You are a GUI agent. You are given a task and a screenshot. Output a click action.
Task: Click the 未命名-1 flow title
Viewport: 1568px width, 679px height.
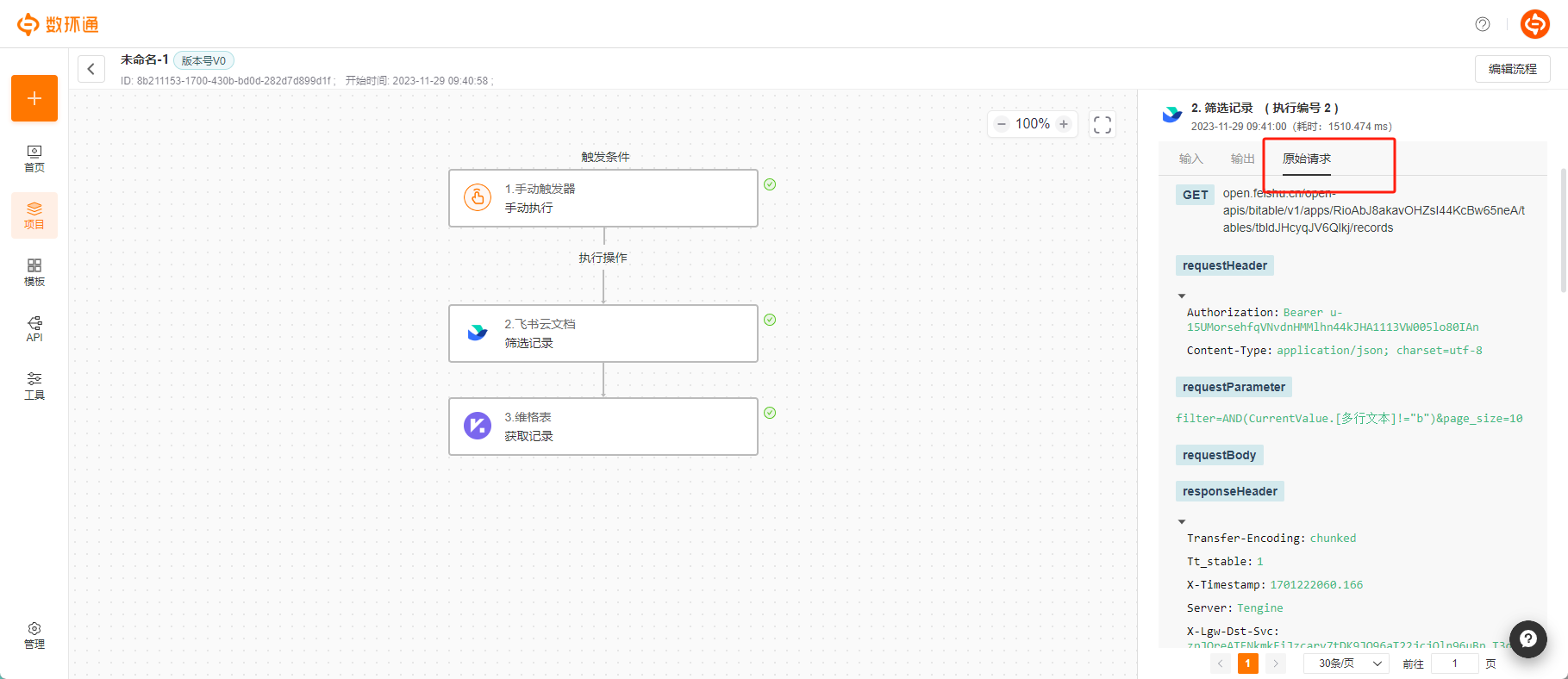tap(145, 59)
